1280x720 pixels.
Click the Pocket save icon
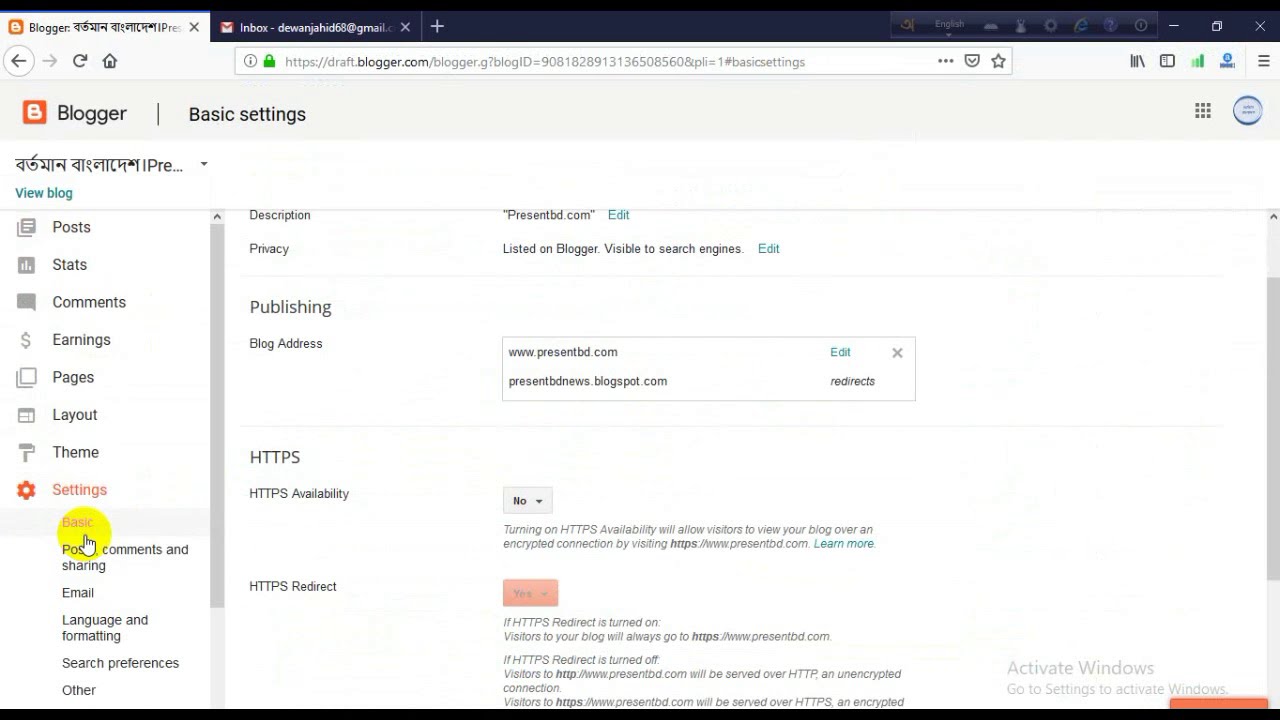972,61
